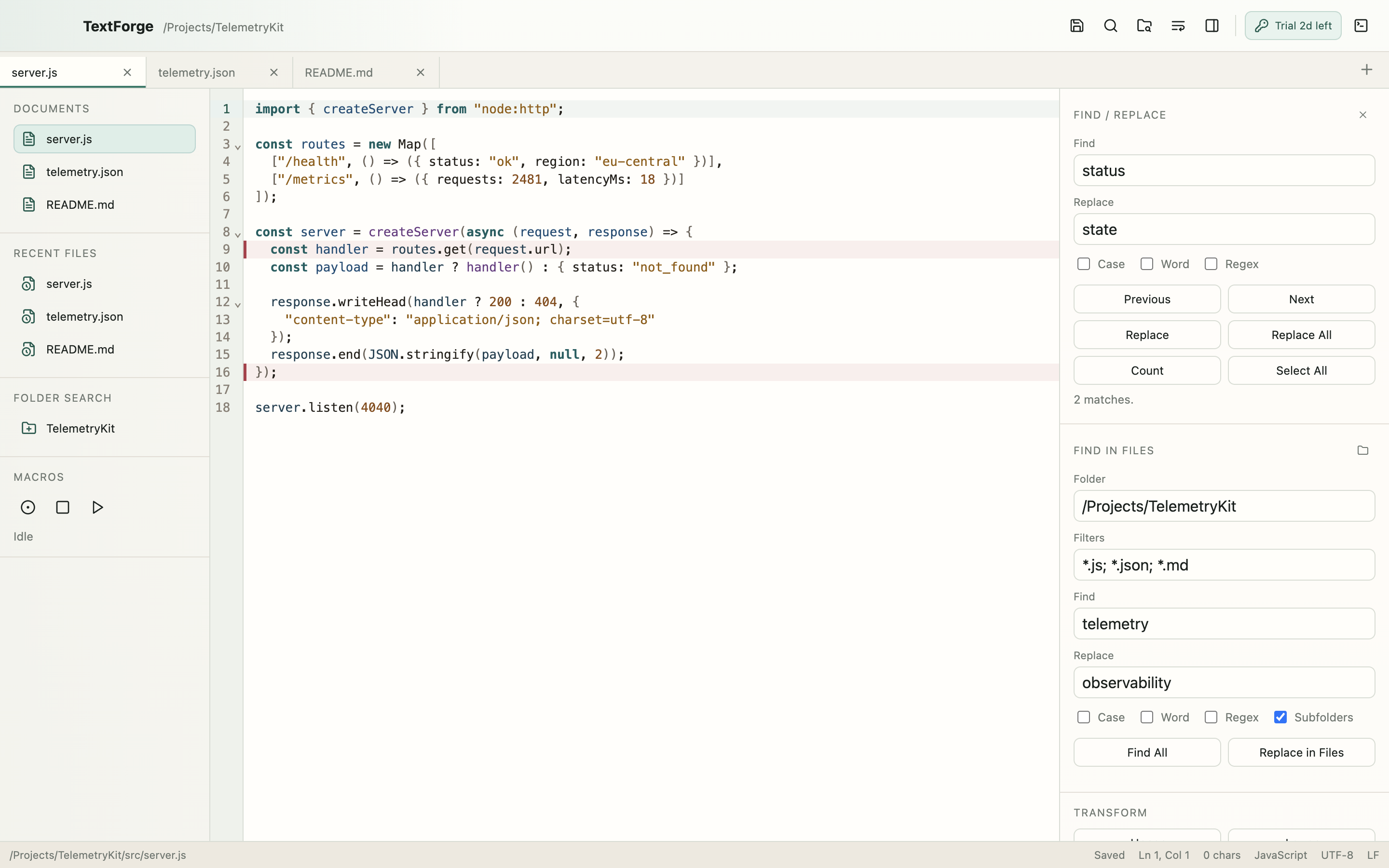Click line number 9 in gutter
The width and height of the screenshot is (1389, 868).
tap(226, 250)
